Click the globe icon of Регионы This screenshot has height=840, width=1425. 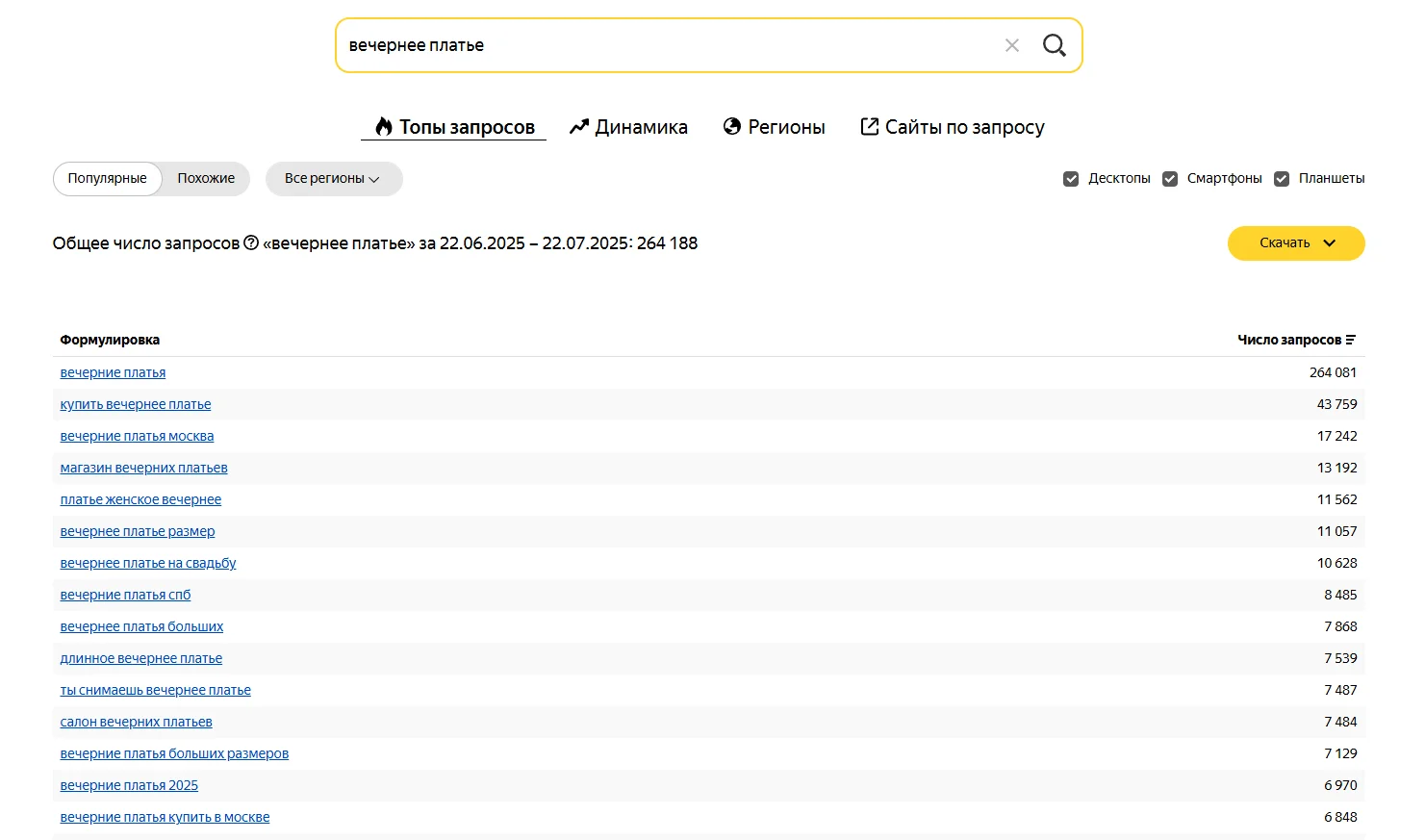[x=732, y=127]
